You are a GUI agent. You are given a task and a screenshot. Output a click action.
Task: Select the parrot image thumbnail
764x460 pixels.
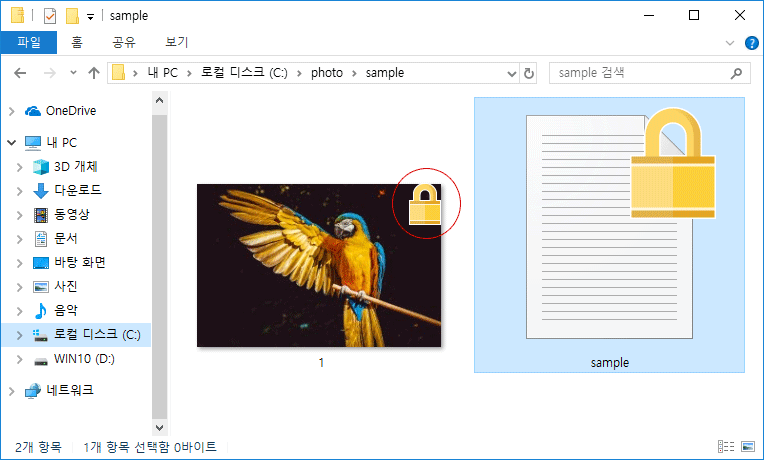point(319,266)
